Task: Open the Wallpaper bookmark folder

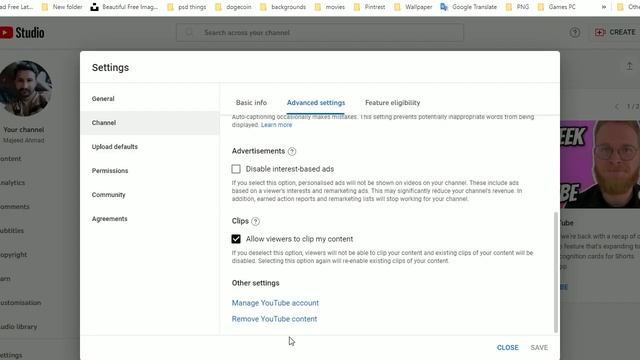Action: 413,7
